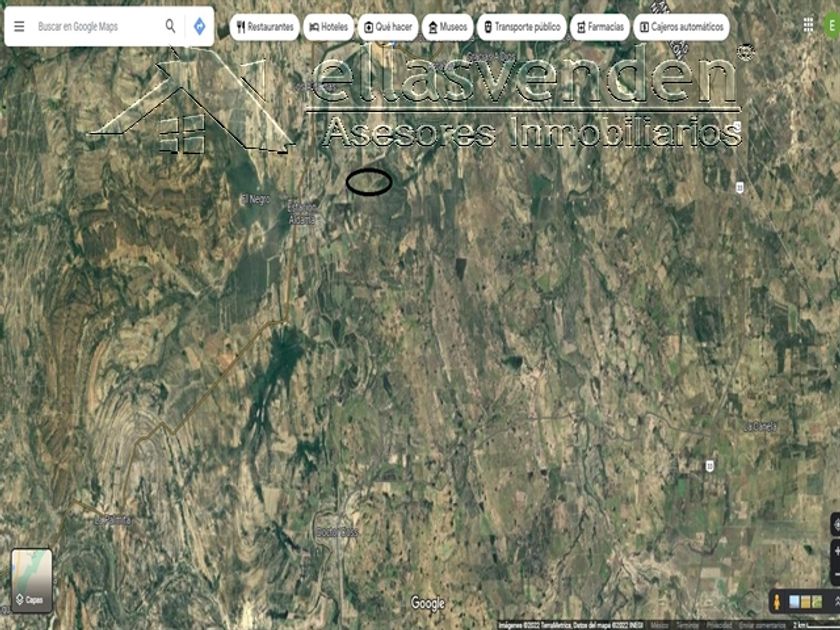The image size is (840, 630).
Task: Select the Street View pegman
Action: (777, 602)
